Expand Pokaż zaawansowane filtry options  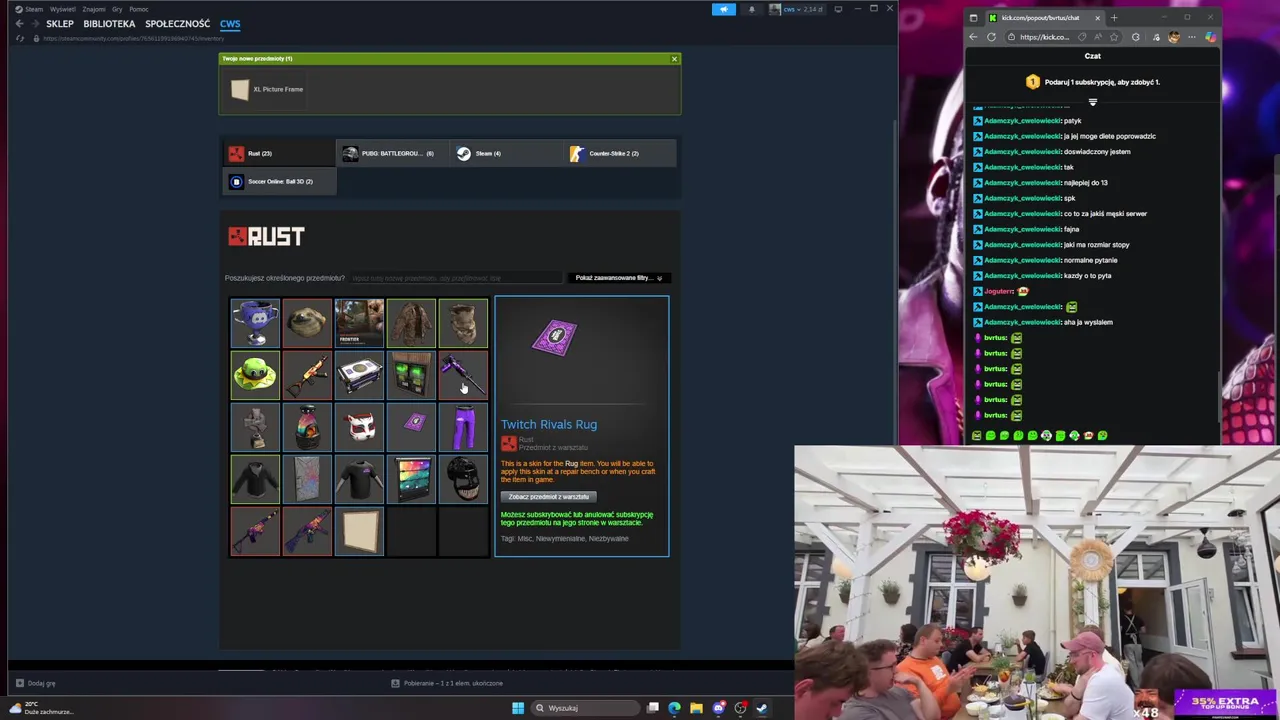pyautogui.click(x=619, y=278)
